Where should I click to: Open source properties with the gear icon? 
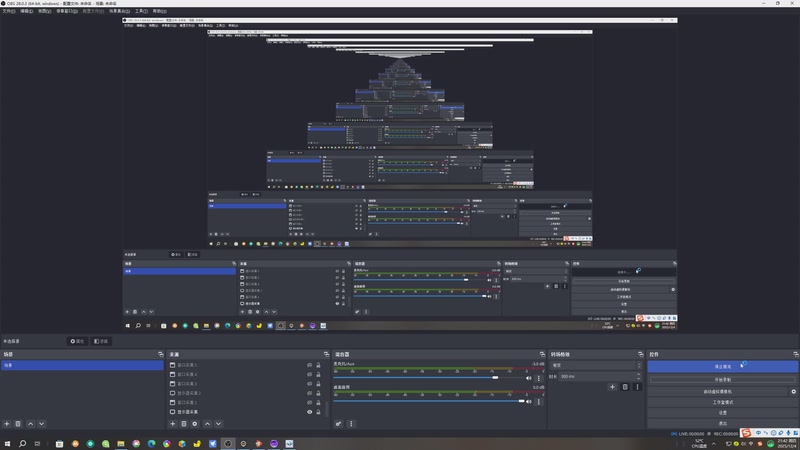(195, 423)
